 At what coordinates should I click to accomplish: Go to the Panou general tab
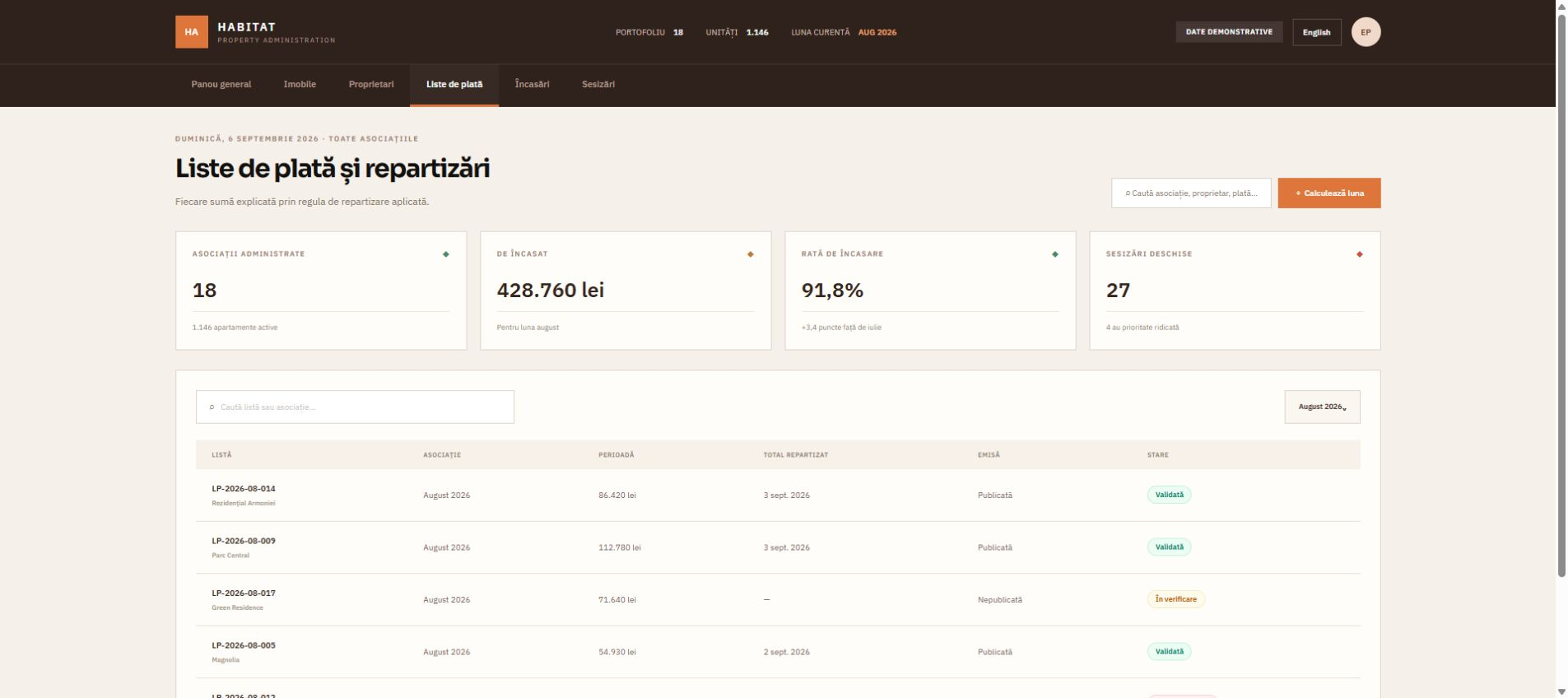click(221, 84)
